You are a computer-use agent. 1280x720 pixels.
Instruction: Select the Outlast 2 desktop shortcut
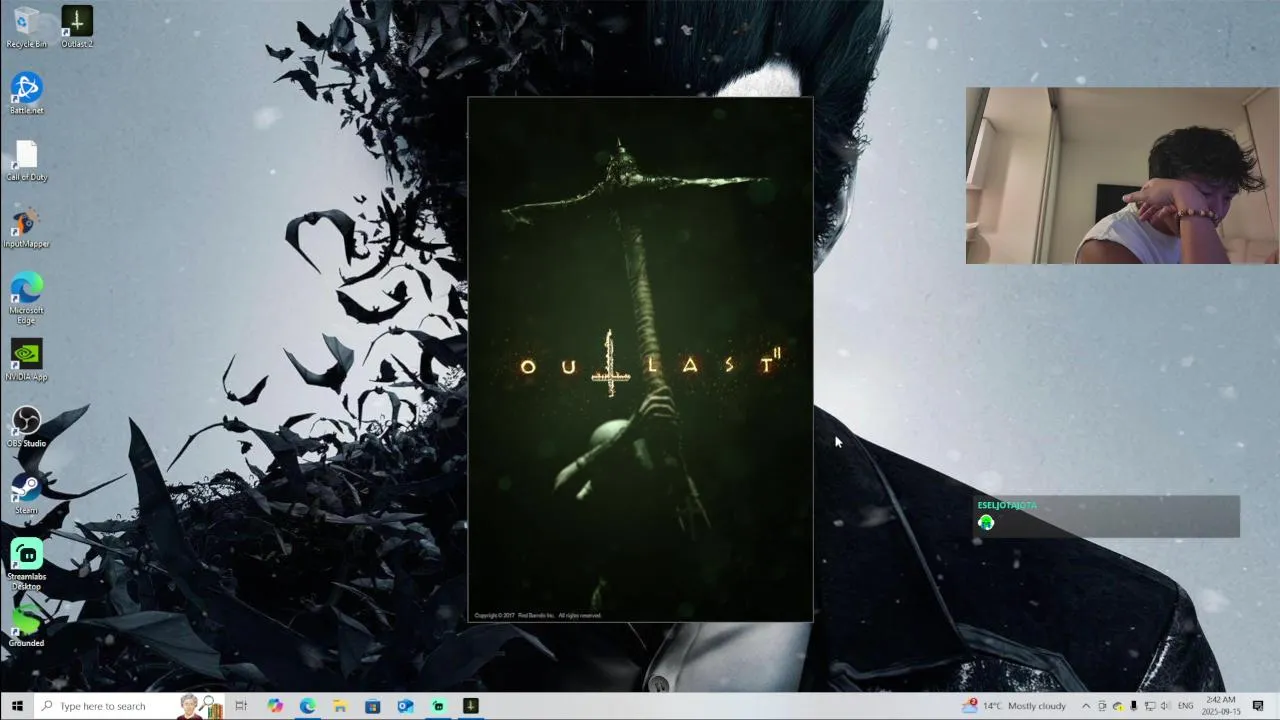(77, 27)
